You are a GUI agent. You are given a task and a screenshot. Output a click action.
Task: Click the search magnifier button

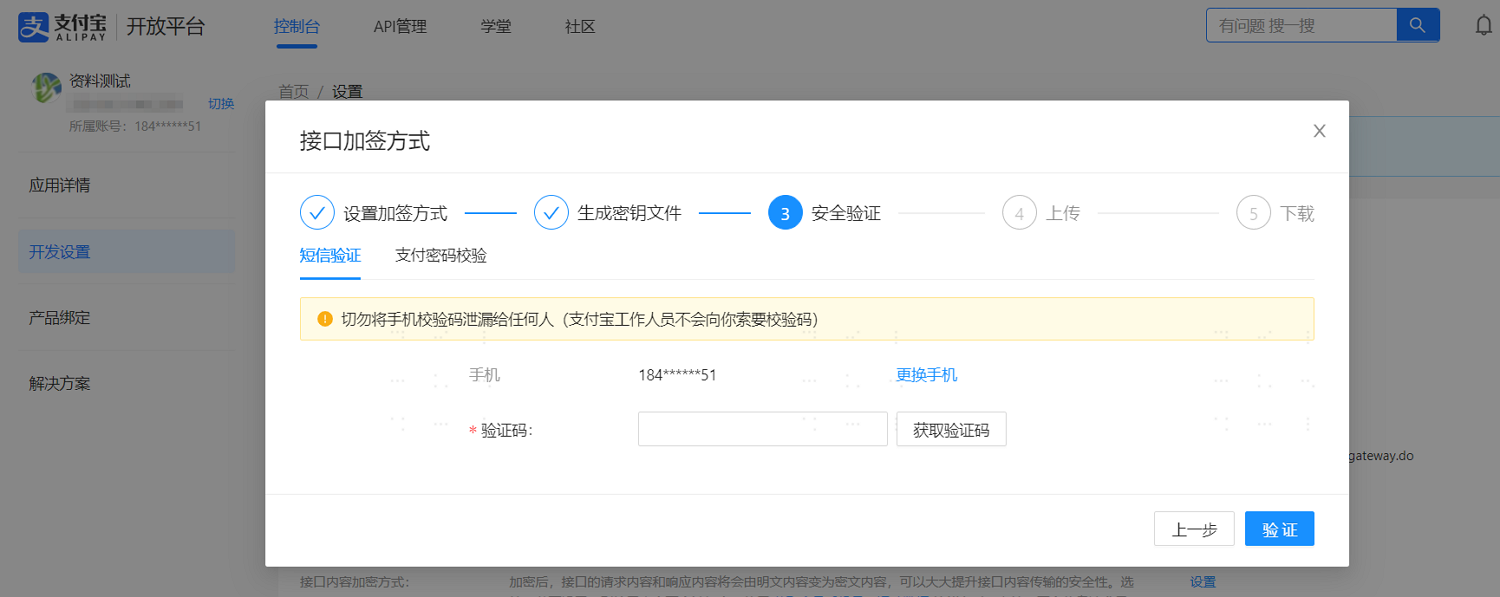click(1418, 25)
